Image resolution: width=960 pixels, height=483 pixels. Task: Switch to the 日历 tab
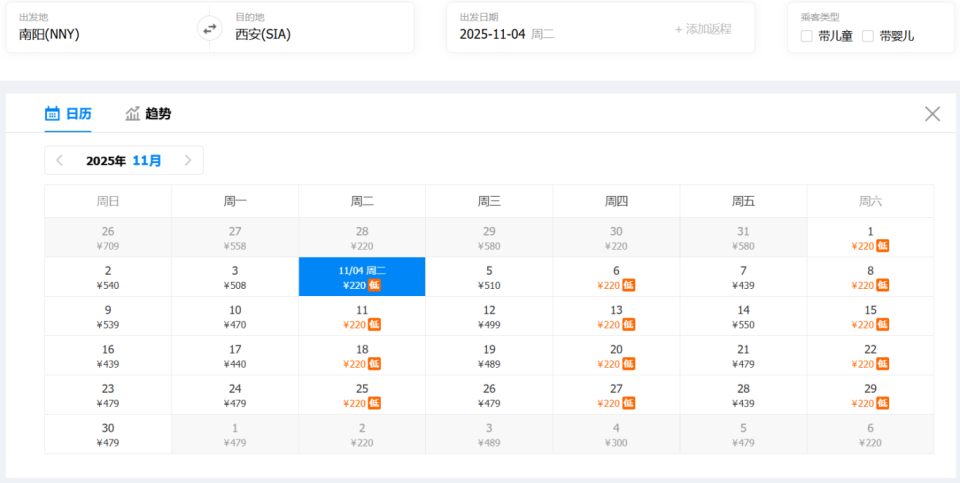[78, 114]
